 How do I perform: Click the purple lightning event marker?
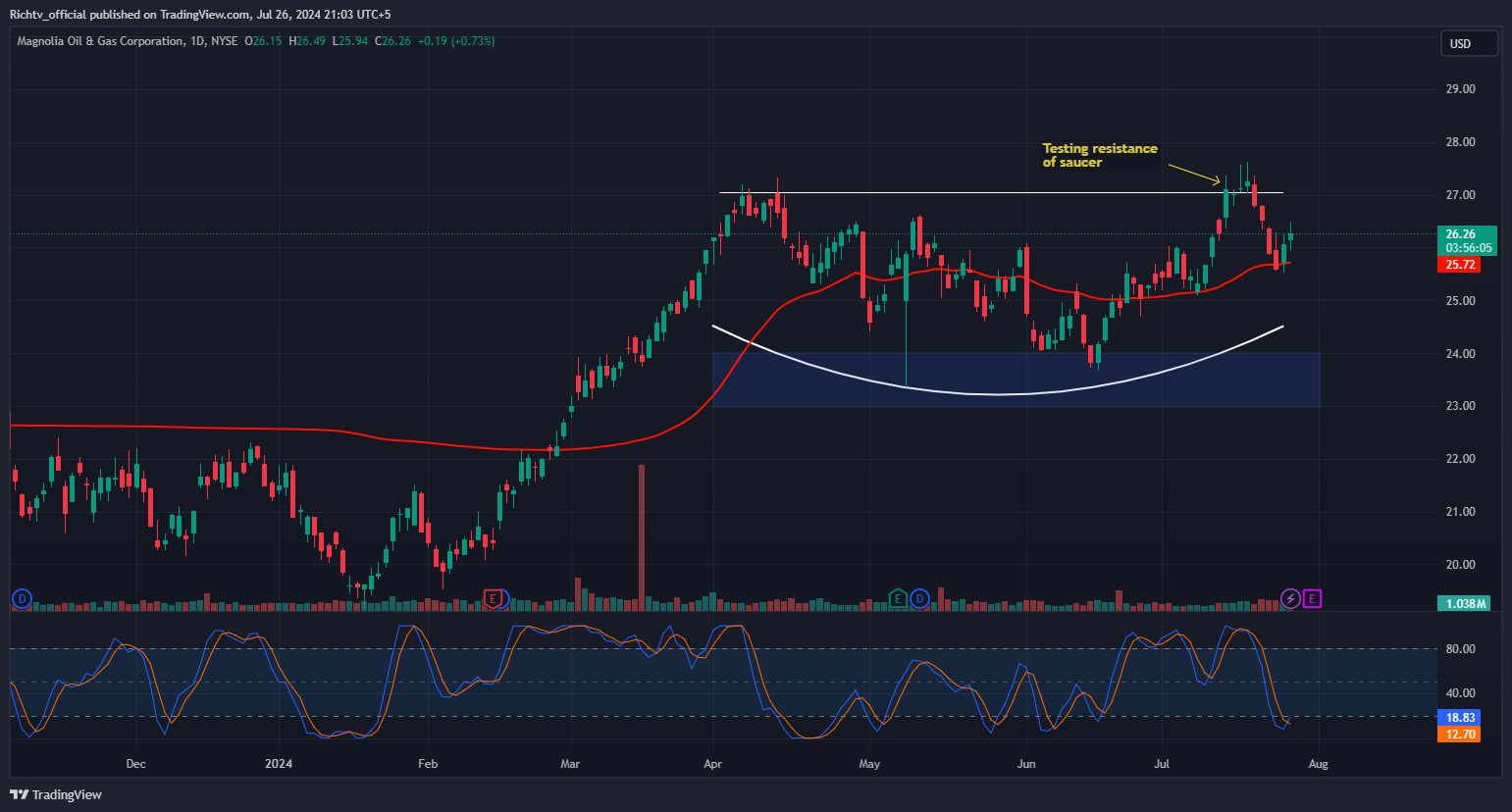[1291, 598]
